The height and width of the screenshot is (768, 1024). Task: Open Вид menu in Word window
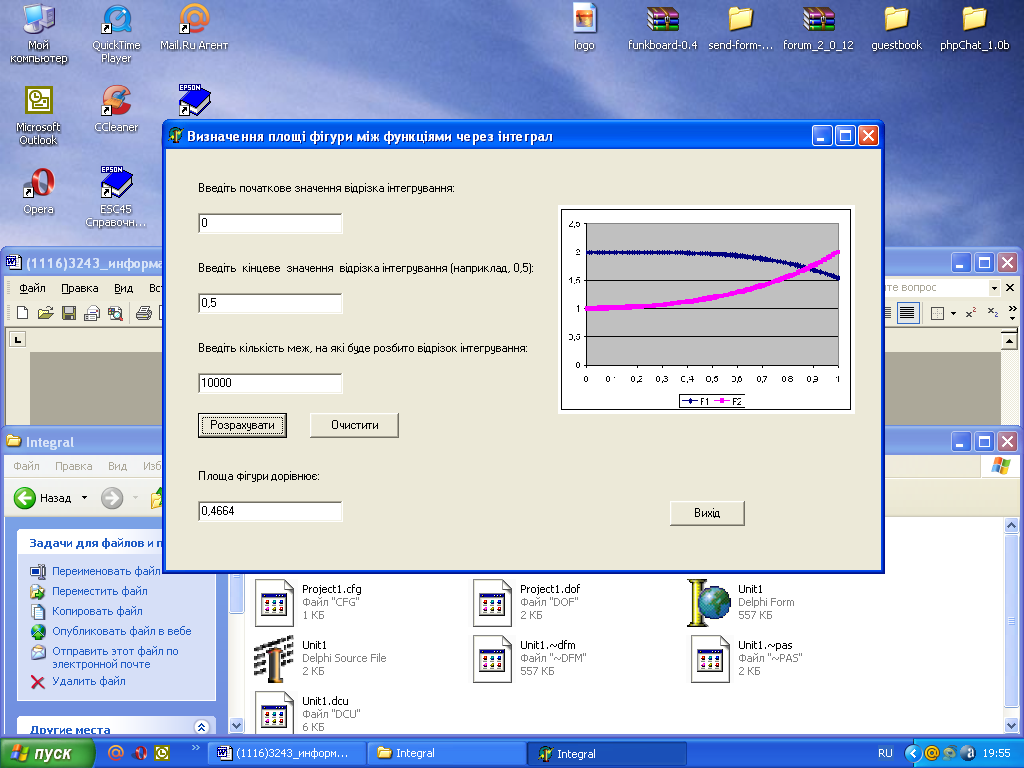coord(123,288)
